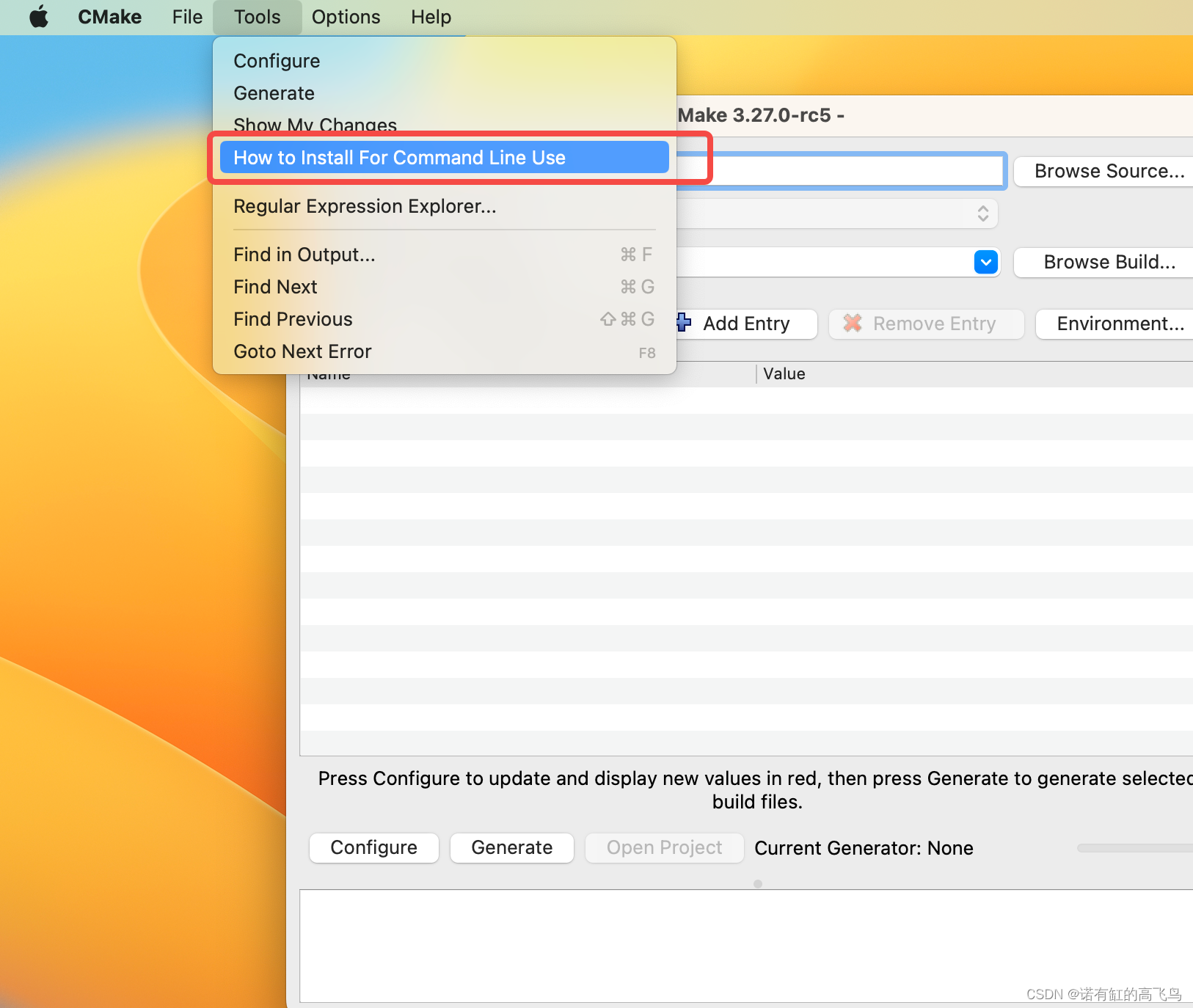The height and width of the screenshot is (1008, 1193).
Task: Click the Add Entry button
Action: point(746,324)
